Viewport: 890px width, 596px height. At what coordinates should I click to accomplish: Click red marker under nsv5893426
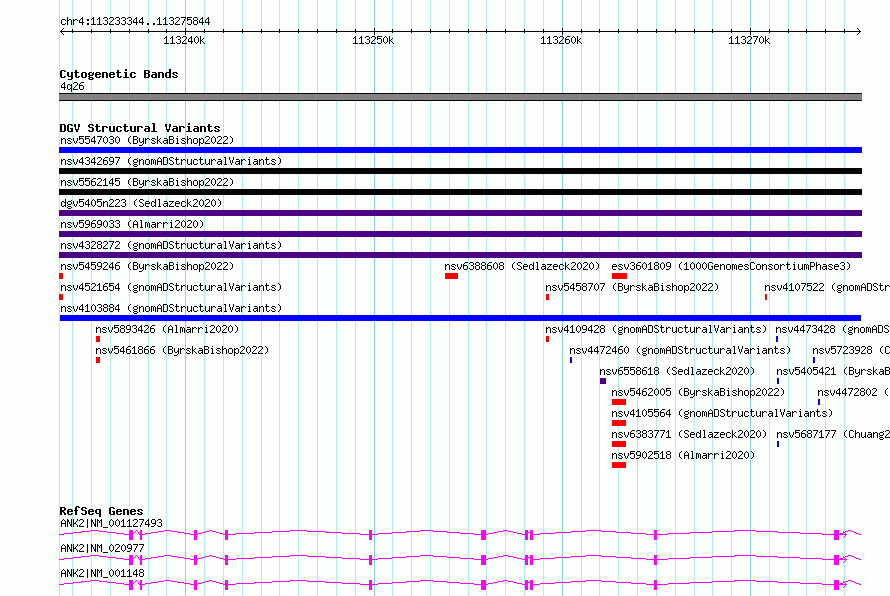click(98, 339)
